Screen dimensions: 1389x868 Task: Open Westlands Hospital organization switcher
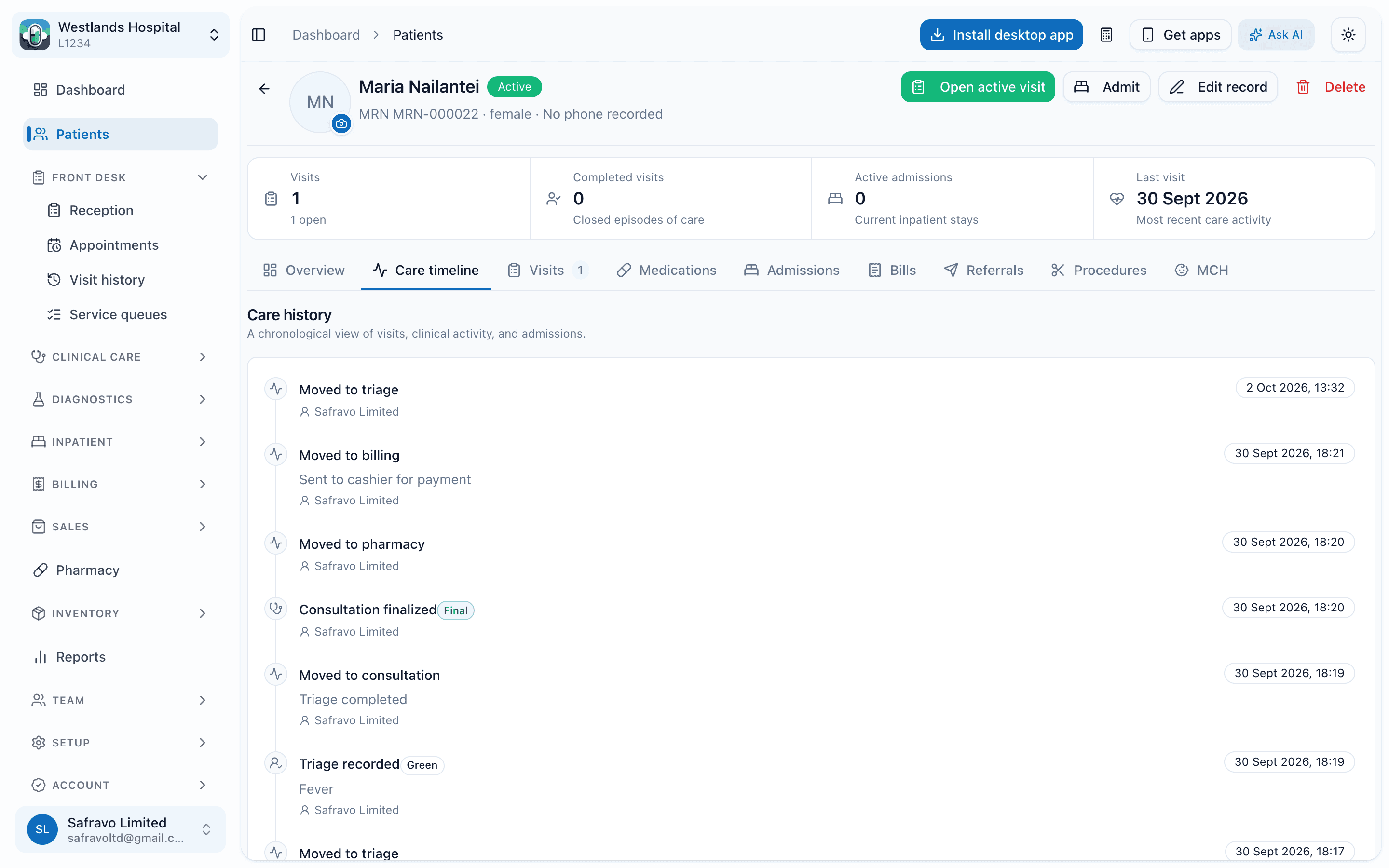[x=121, y=35]
